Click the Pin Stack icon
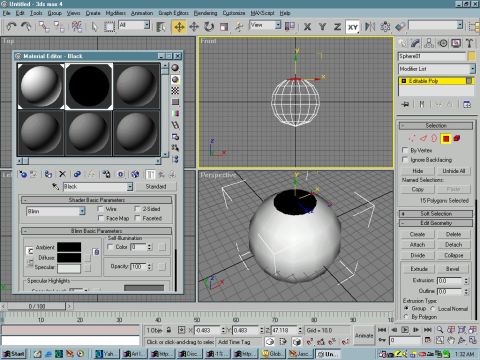480x360 pixels. [405, 104]
